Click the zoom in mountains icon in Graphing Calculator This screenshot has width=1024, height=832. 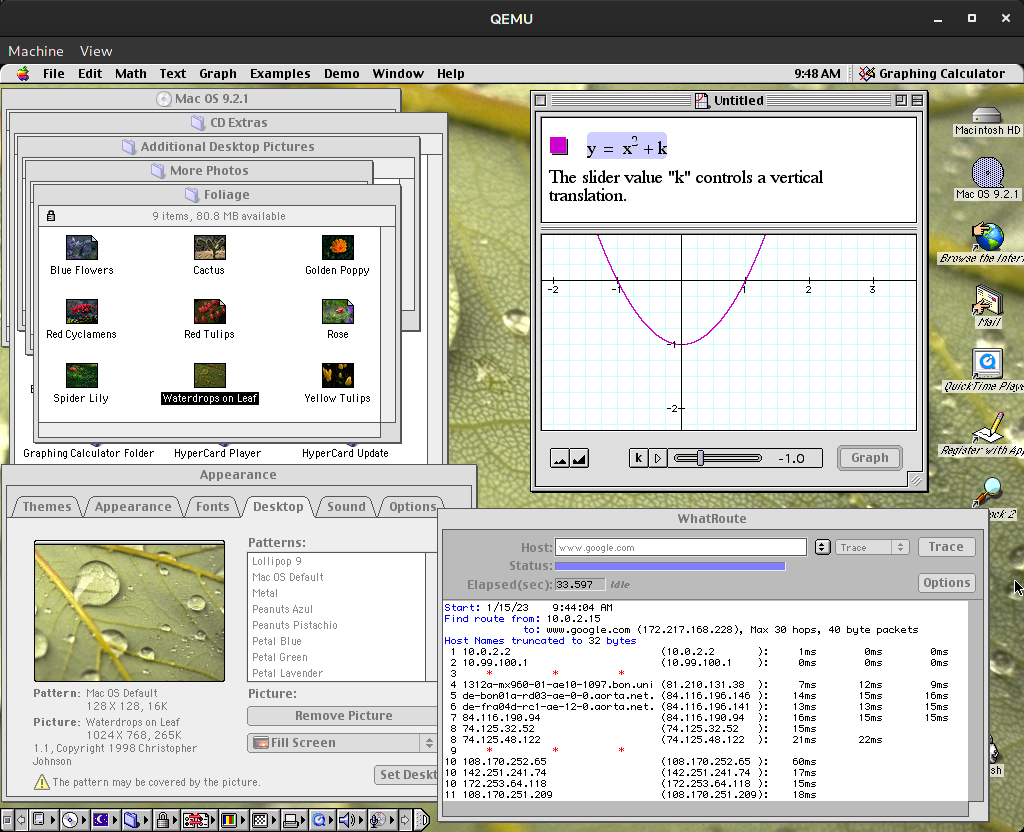tap(579, 458)
